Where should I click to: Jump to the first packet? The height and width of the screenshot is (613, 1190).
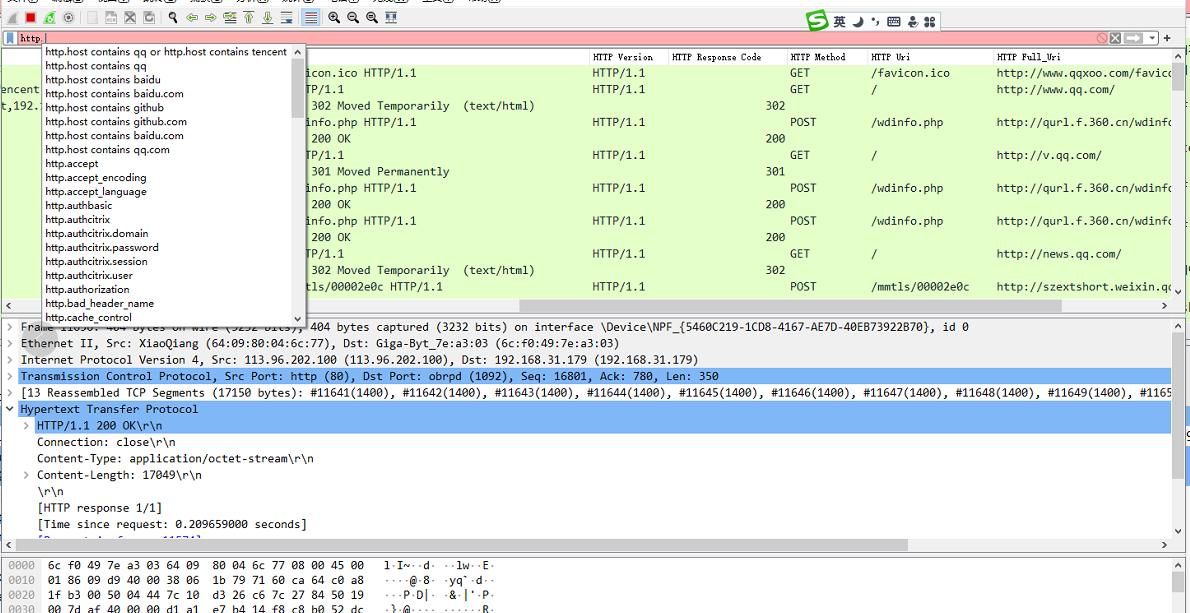(248, 17)
